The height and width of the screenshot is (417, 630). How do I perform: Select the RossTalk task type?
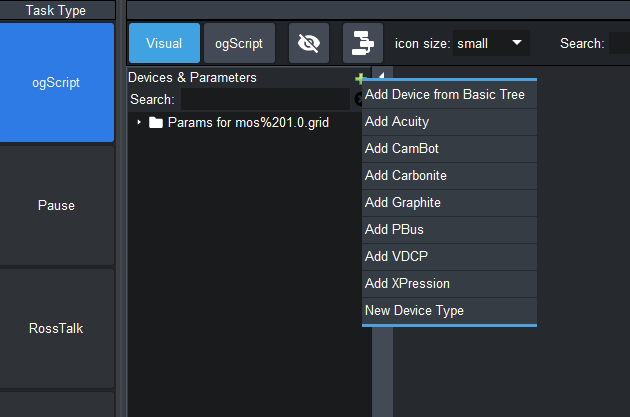point(56,328)
